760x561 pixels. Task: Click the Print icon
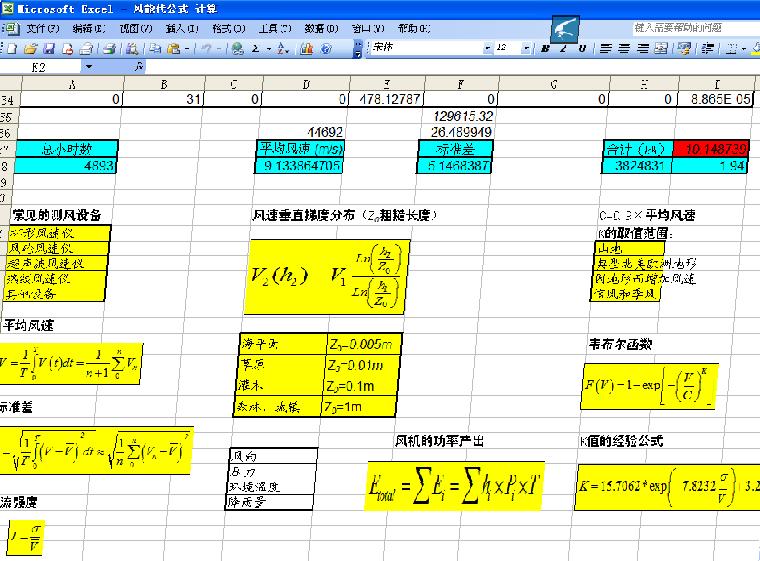tap(86, 48)
